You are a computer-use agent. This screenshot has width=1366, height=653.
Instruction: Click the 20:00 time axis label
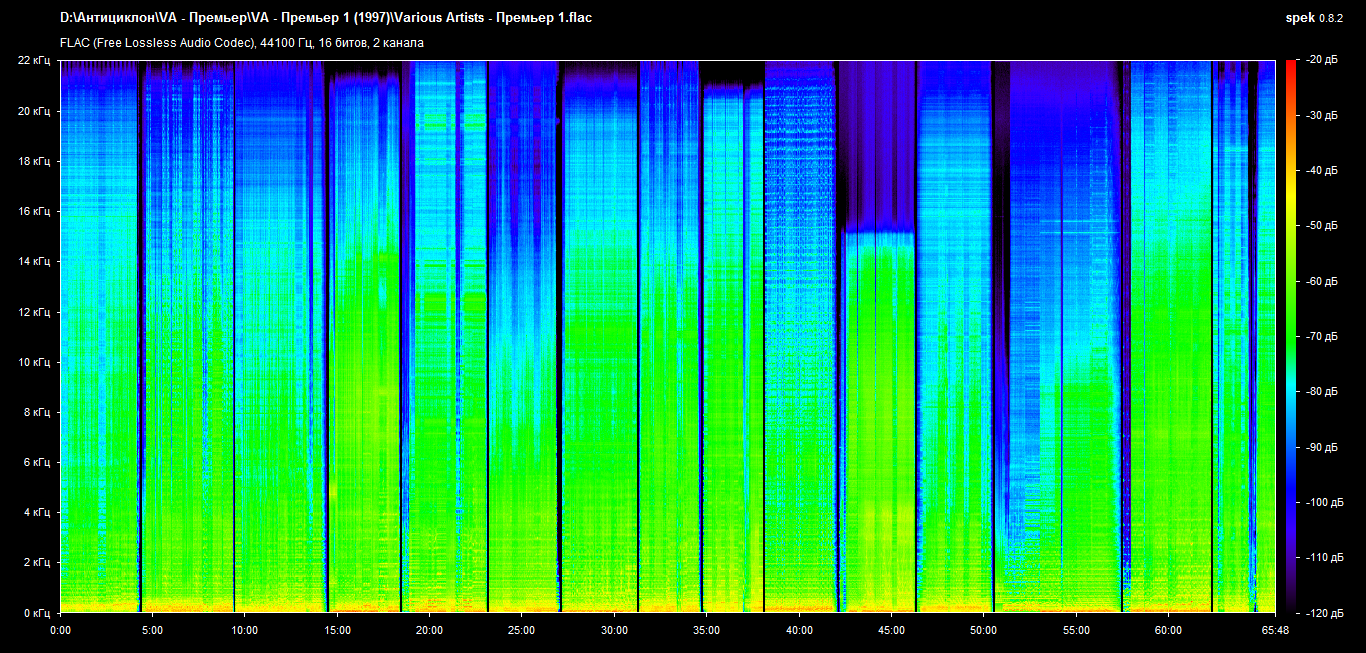[429, 630]
